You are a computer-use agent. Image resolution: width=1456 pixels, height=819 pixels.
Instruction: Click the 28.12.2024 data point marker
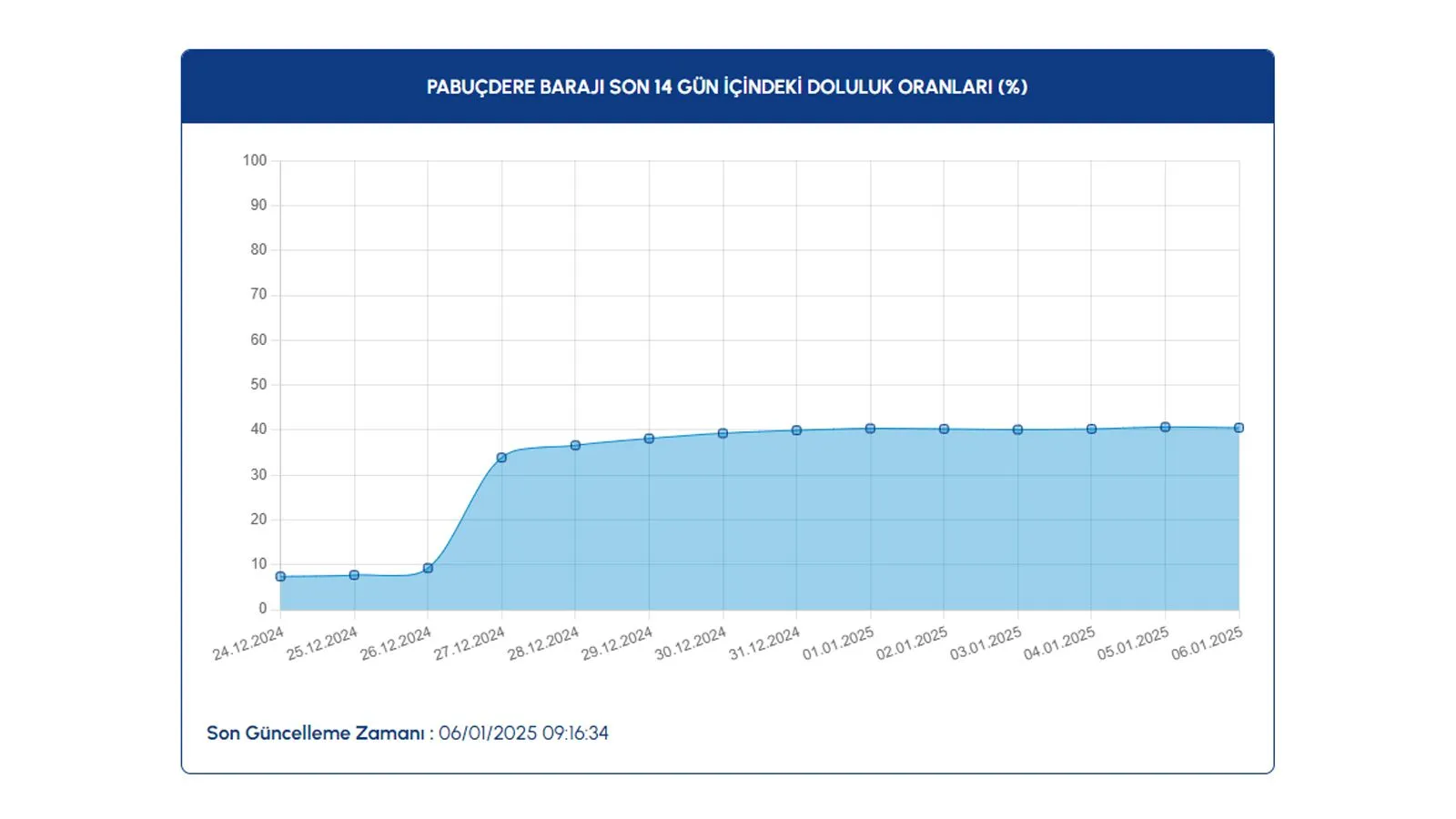pos(575,446)
